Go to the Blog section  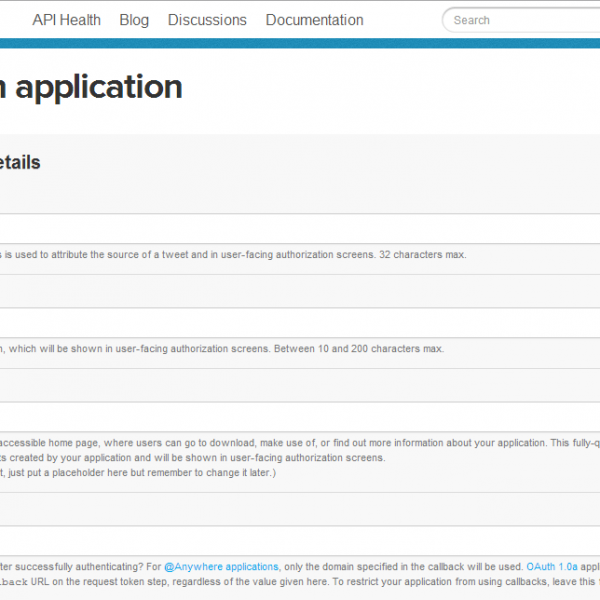pyautogui.click(x=134, y=20)
